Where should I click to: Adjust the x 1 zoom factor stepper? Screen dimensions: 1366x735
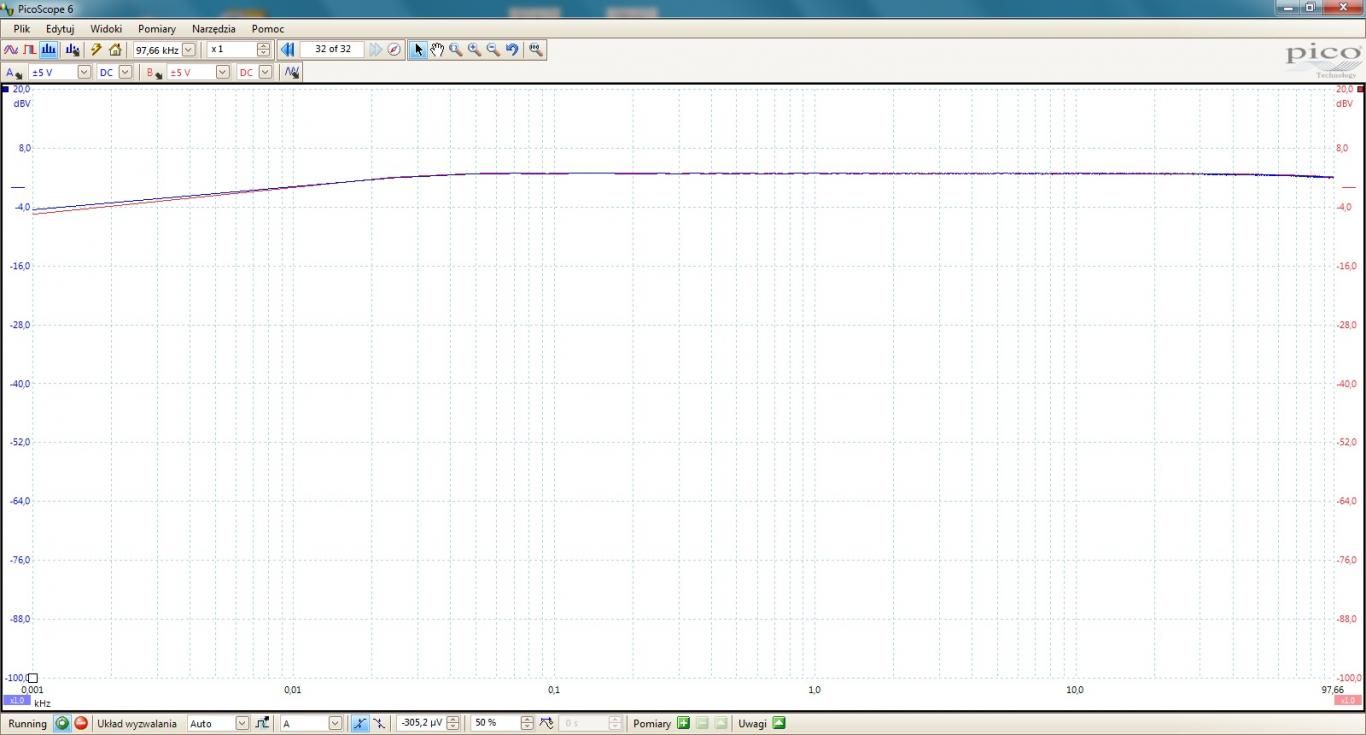[x=264, y=49]
